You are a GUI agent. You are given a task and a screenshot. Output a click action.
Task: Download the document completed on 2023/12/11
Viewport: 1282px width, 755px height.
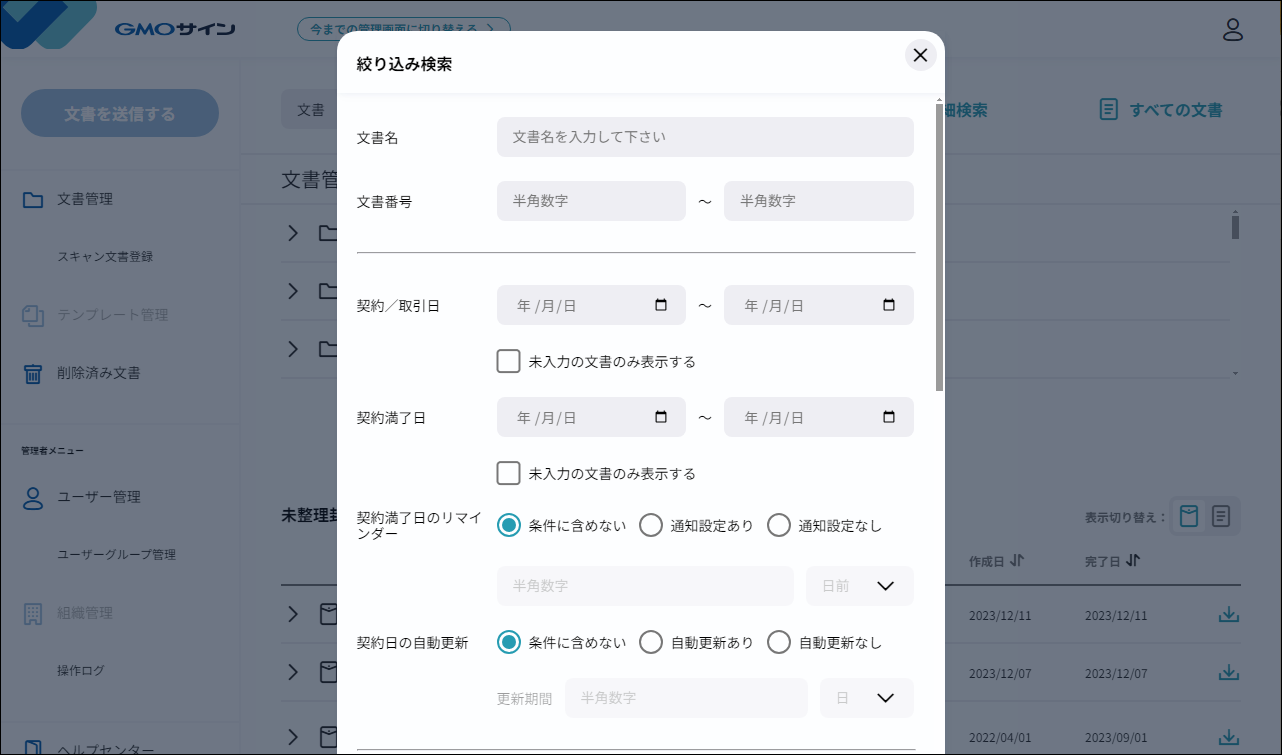click(x=1228, y=614)
